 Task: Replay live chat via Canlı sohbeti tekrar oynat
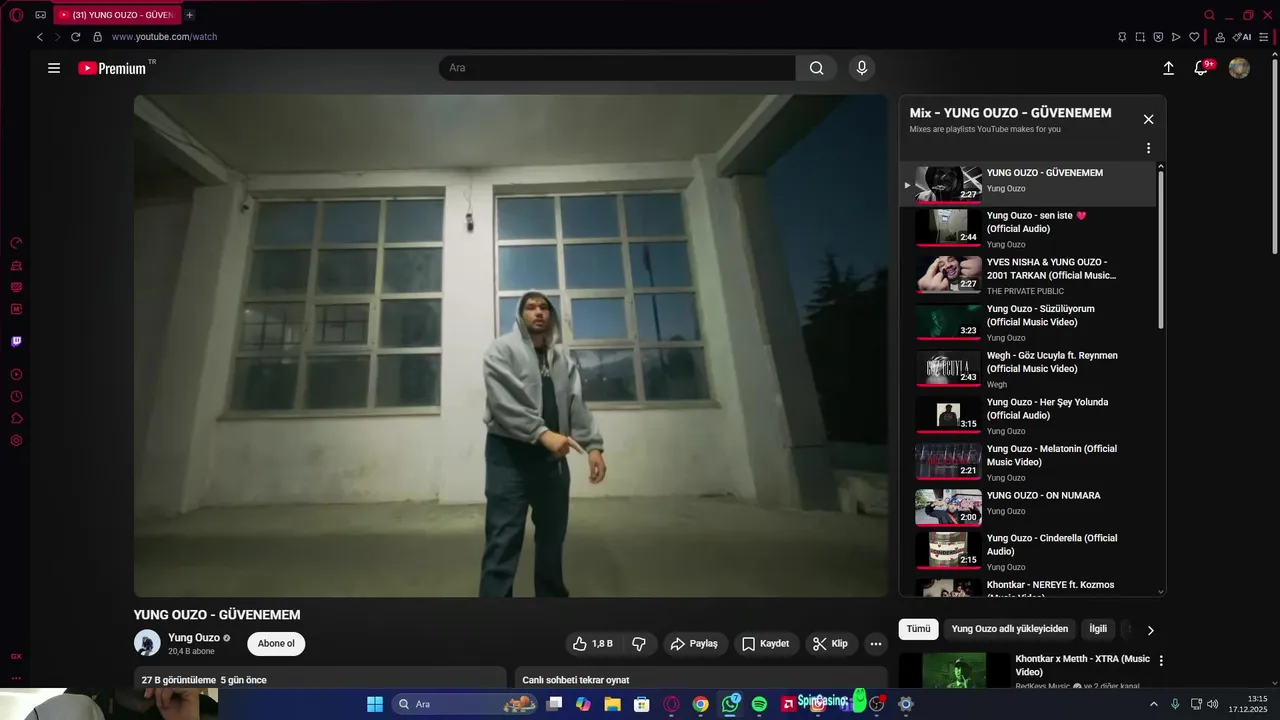tap(576, 680)
